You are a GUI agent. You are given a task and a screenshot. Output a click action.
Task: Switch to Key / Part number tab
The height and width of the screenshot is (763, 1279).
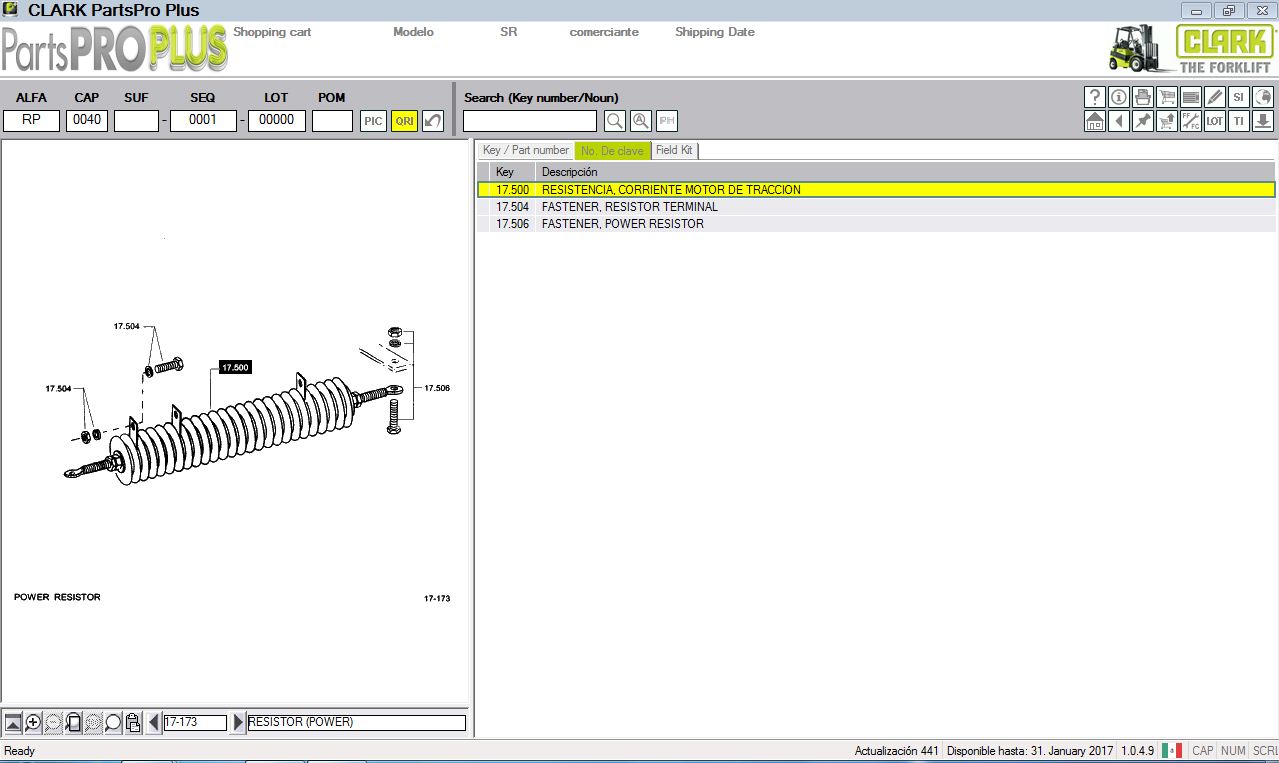(526, 150)
